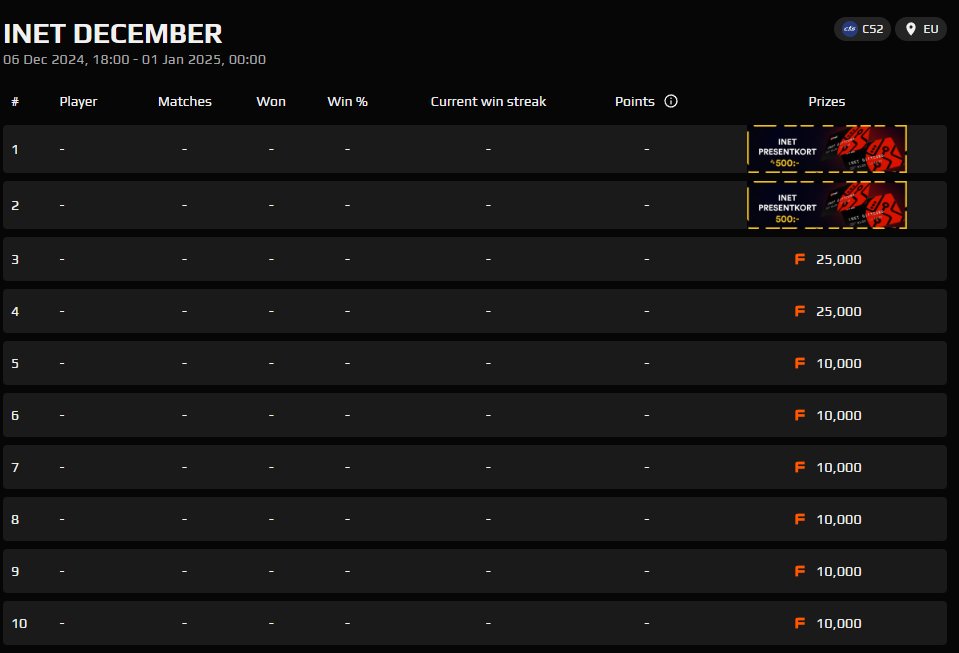Screen dimensions: 959x653
Task: Click rank number 9 in the leaderboard
Action: pyautogui.click(x=15, y=571)
